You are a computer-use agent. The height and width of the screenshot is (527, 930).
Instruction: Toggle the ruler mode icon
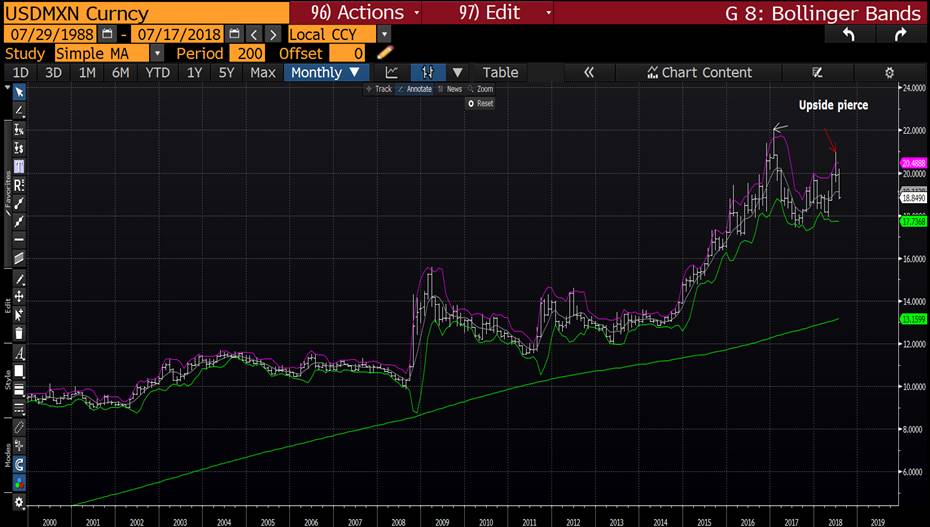pyautogui.click(x=19, y=427)
